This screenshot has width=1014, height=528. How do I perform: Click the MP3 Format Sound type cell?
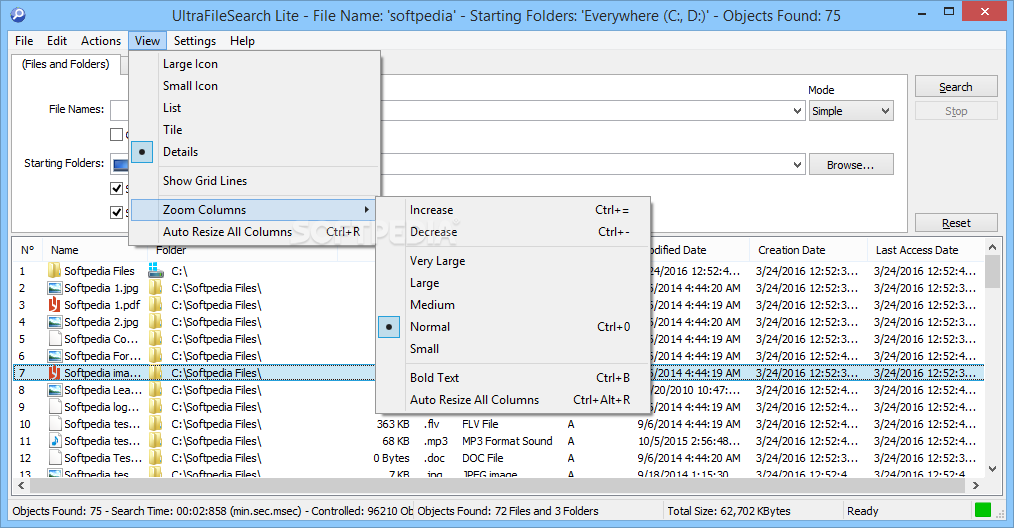point(507,441)
